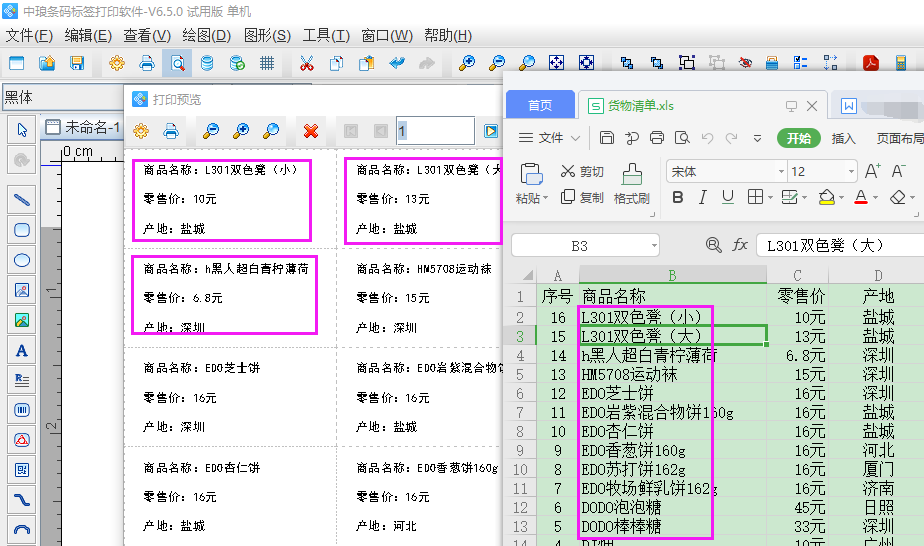Toggle italic formatting in WPS
The height and width of the screenshot is (546, 924).
coord(703,197)
